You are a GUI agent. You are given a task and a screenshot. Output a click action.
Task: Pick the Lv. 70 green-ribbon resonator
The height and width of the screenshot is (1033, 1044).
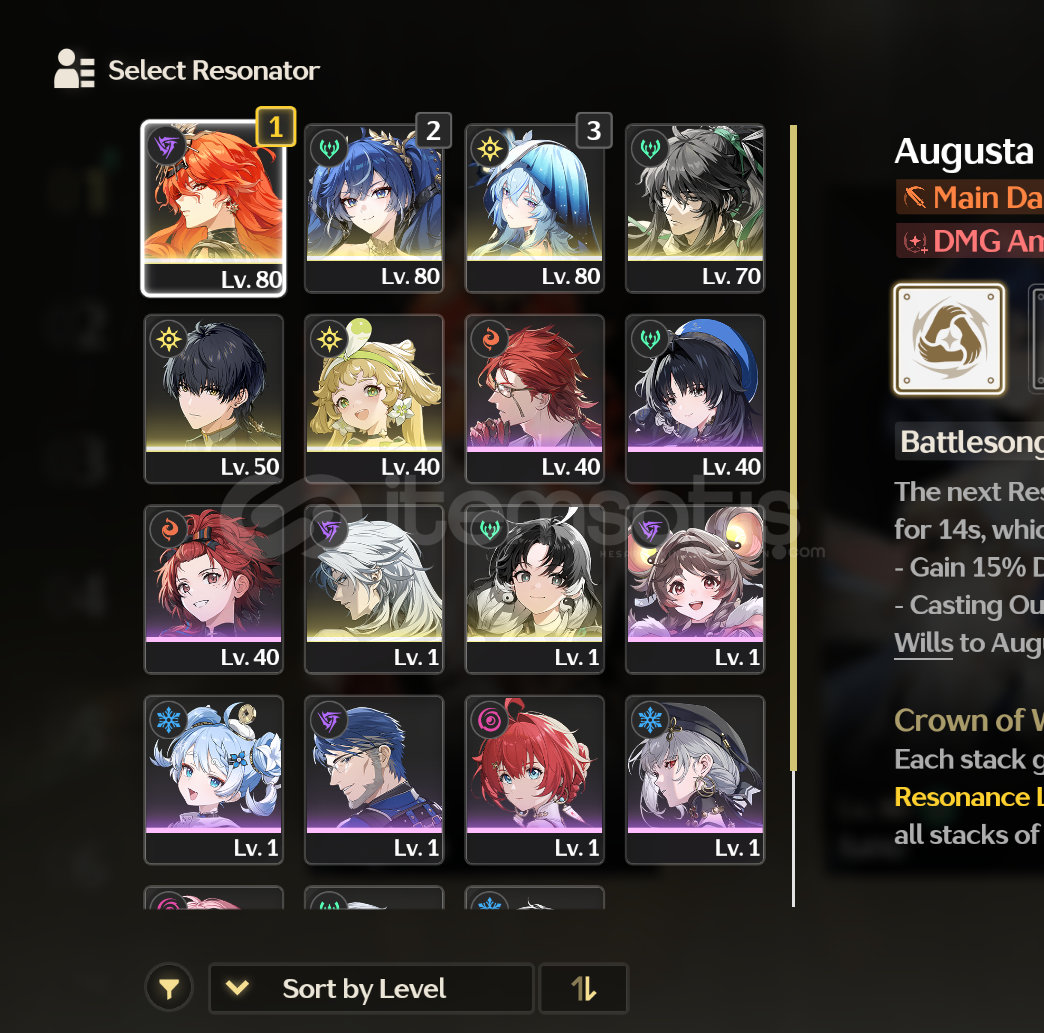[695, 208]
